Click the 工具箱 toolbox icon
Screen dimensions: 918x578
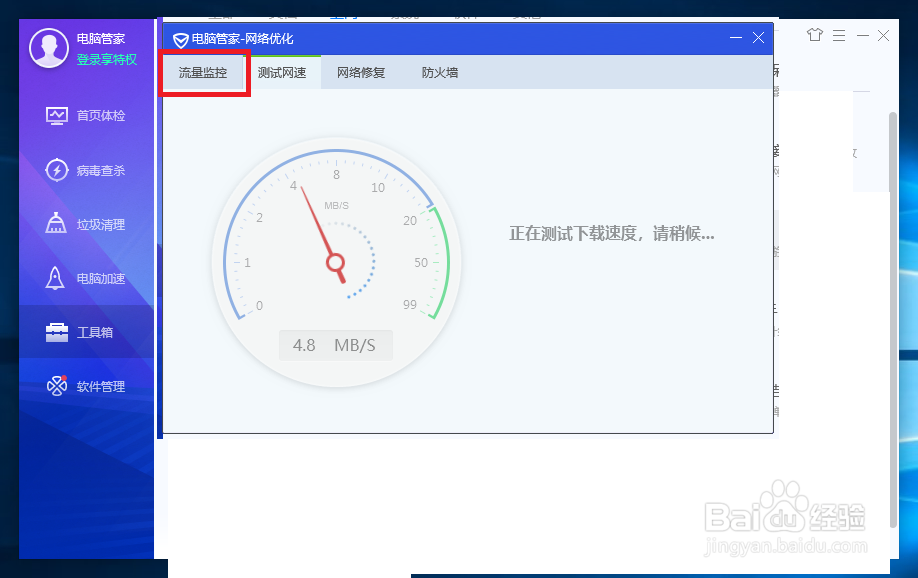click(x=57, y=332)
